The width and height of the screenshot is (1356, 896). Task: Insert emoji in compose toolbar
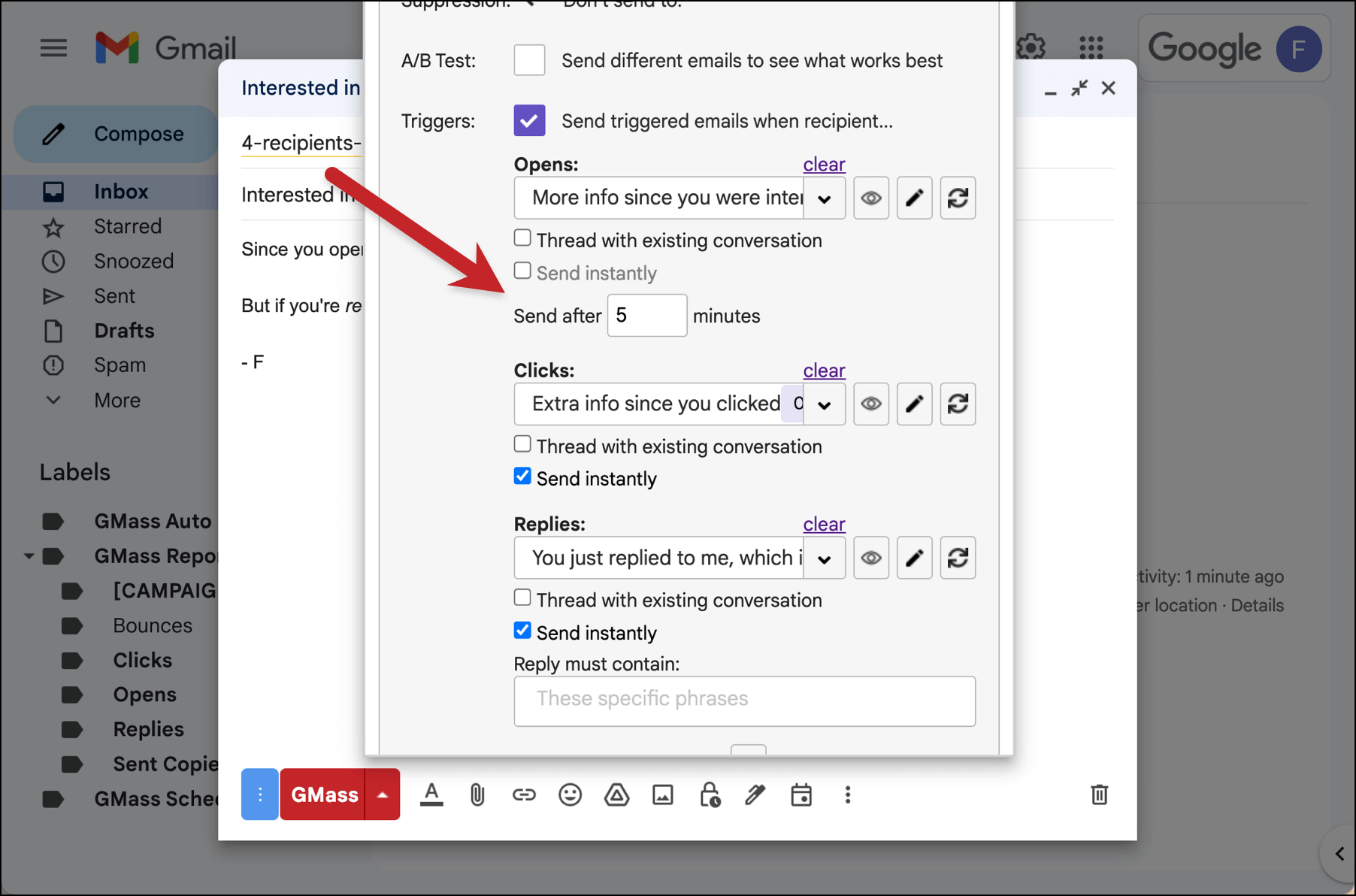point(571,795)
